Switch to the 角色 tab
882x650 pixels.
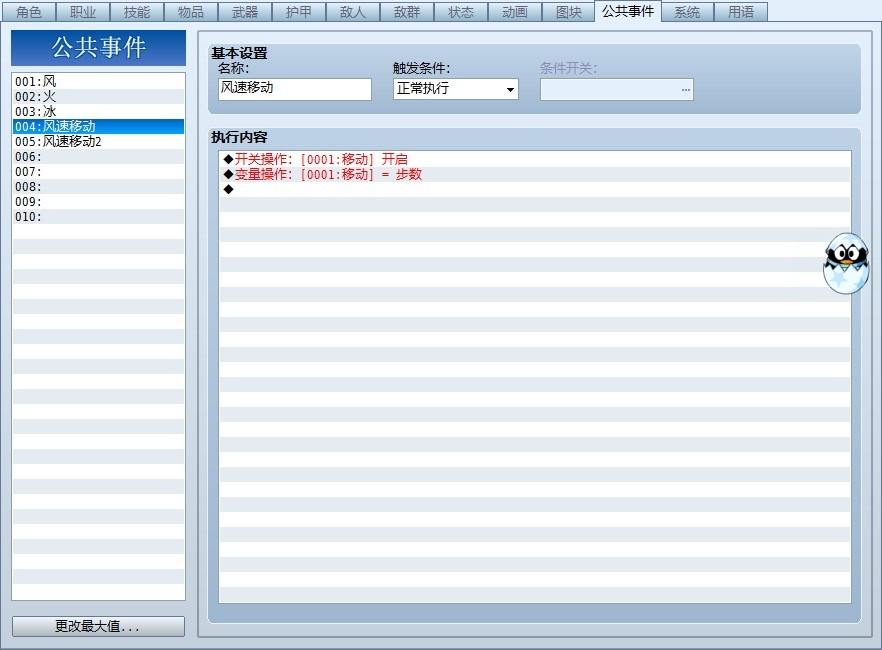[29, 12]
